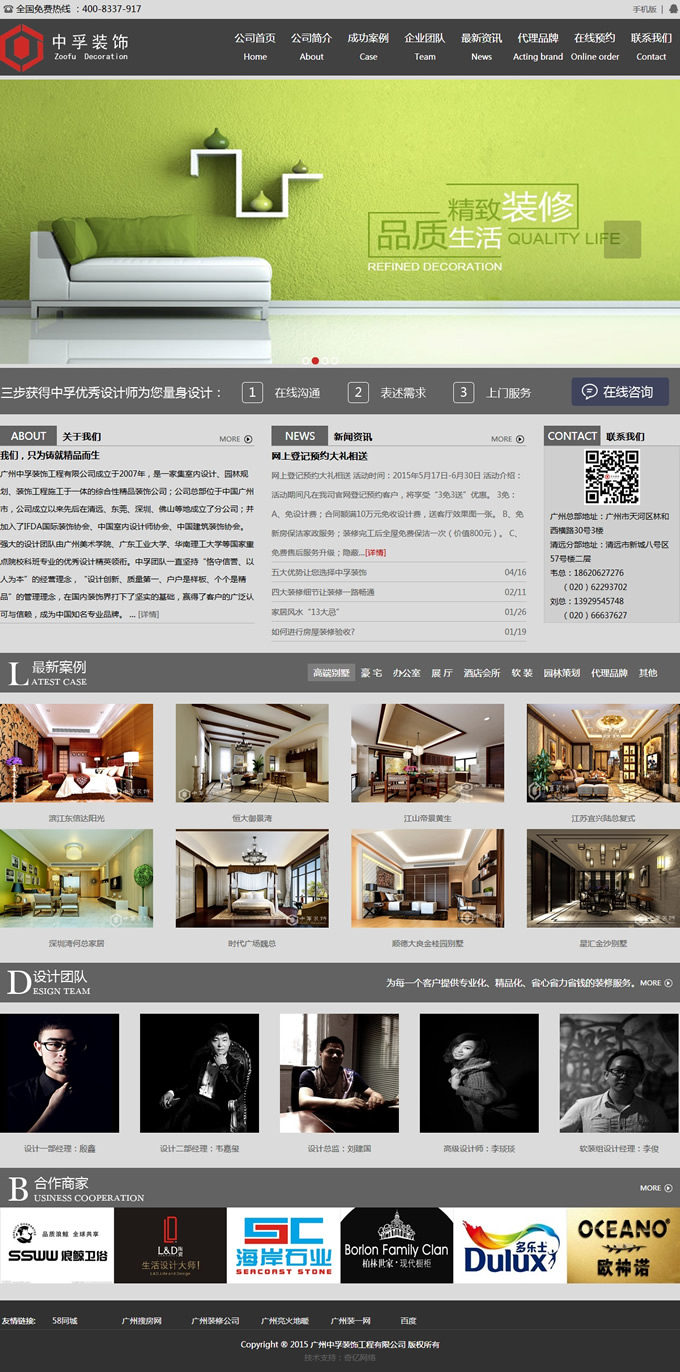Select the second (red) carousel dot
The image size is (680, 1372).
(x=316, y=360)
